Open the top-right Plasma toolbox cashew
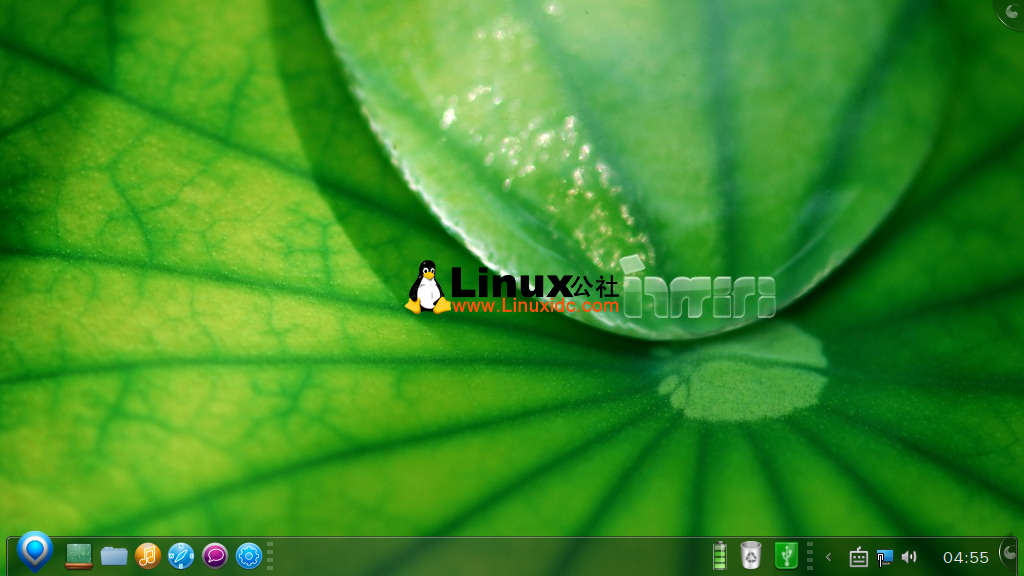1024x576 pixels. tap(1013, 12)
